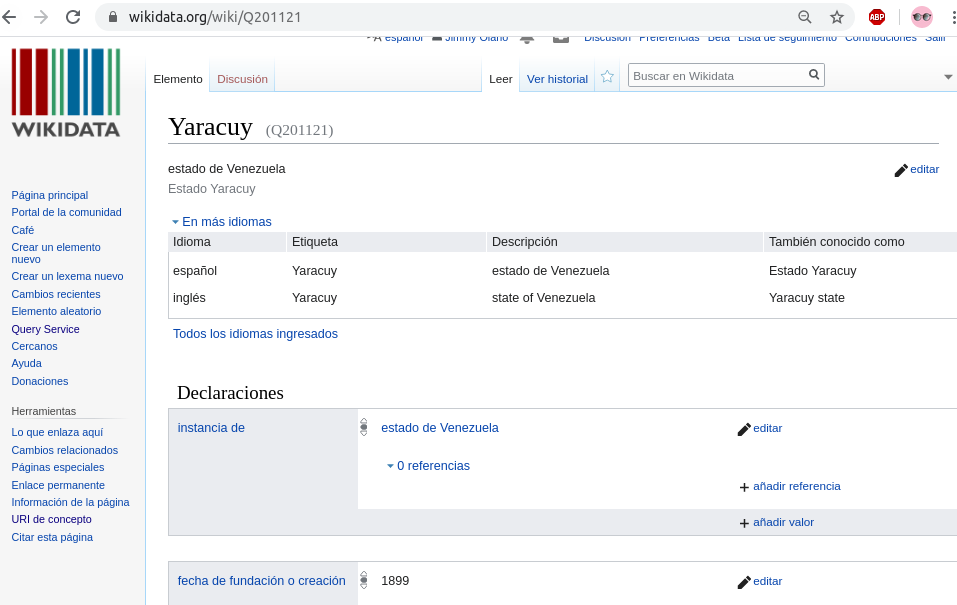Click the Wikidata logo
This screenshot has width=957, height=605.
click(x=66, y=93)
